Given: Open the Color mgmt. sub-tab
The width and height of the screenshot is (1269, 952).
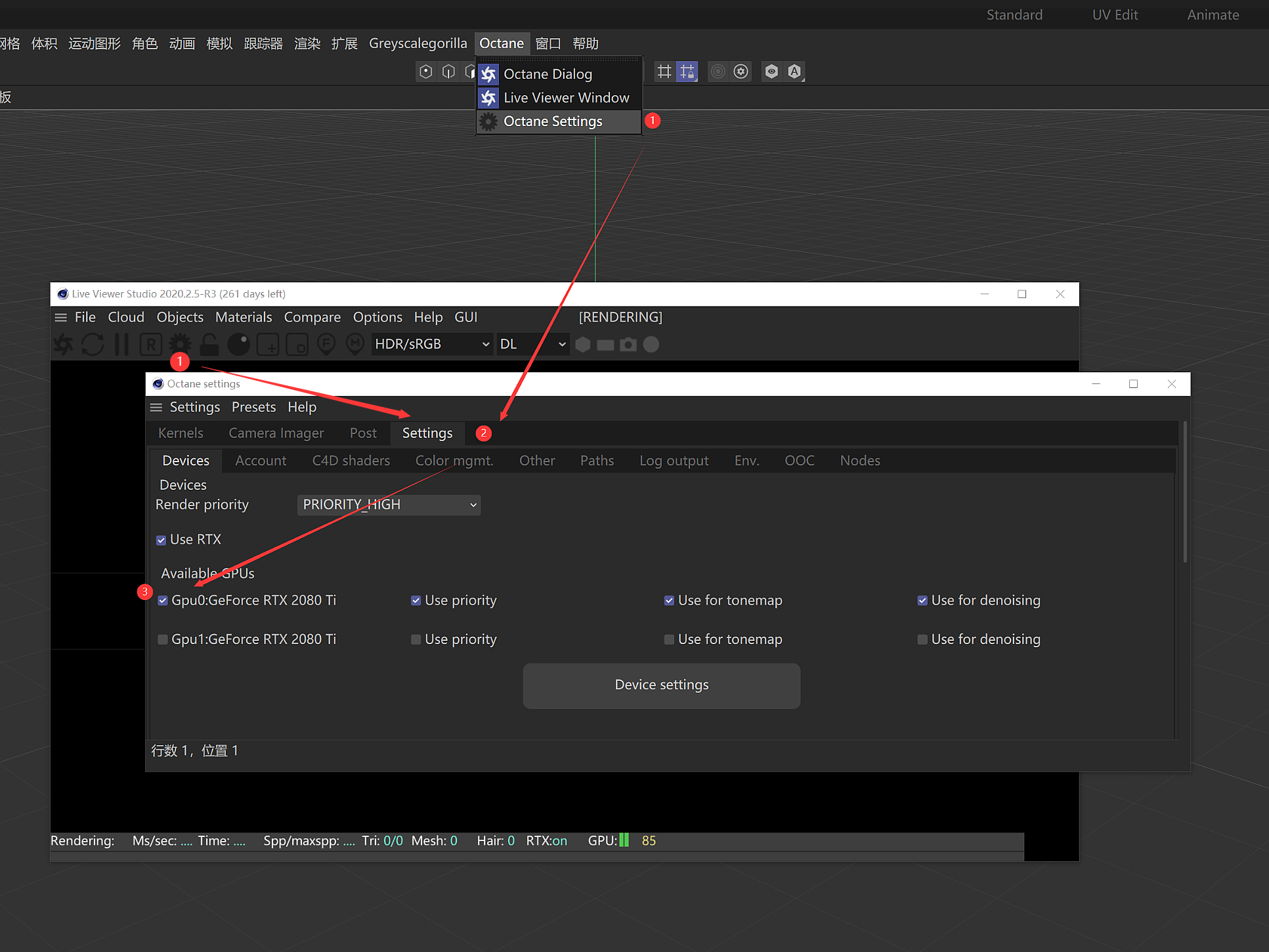Looking at the screenshot, I should 454,461.
